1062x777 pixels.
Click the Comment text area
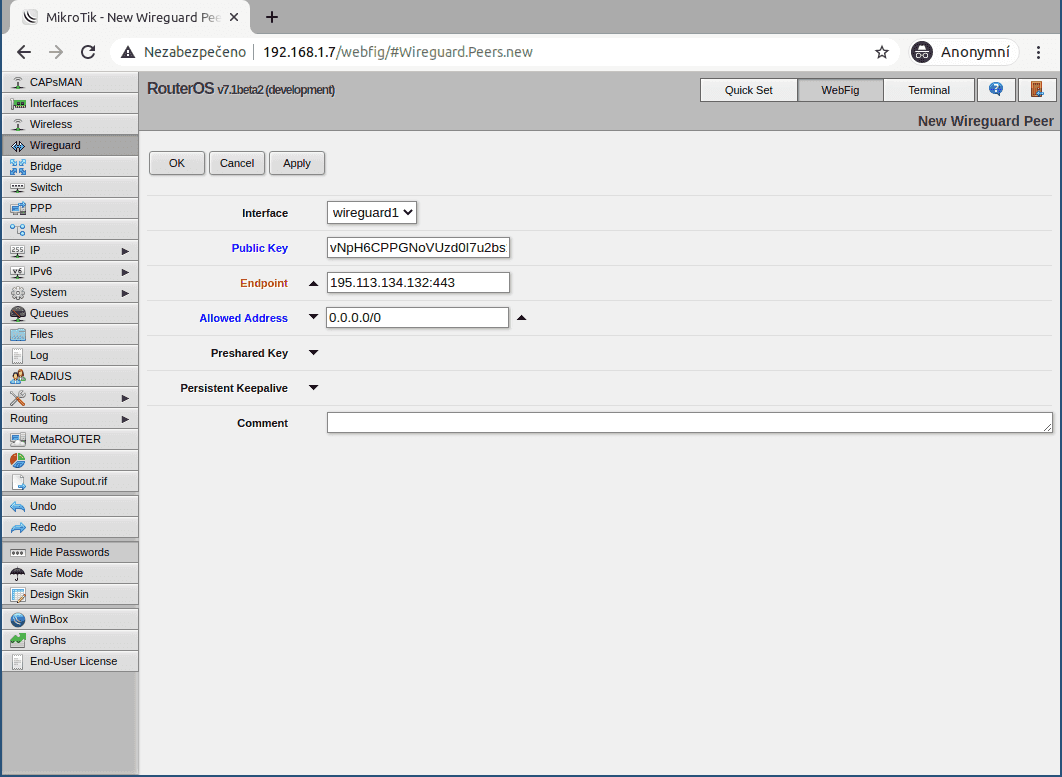point(689,423)
